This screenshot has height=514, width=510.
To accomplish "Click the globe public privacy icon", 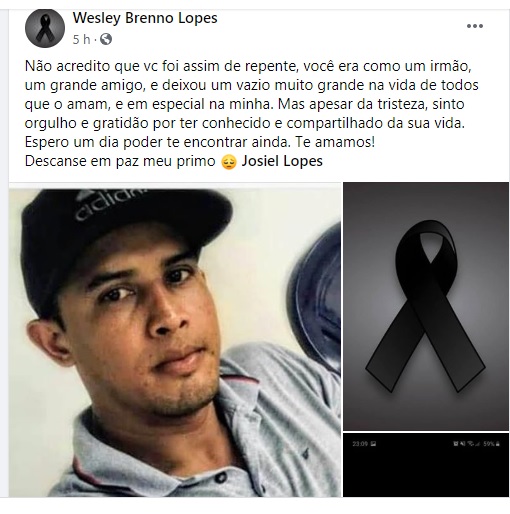I will coord(106,39).
